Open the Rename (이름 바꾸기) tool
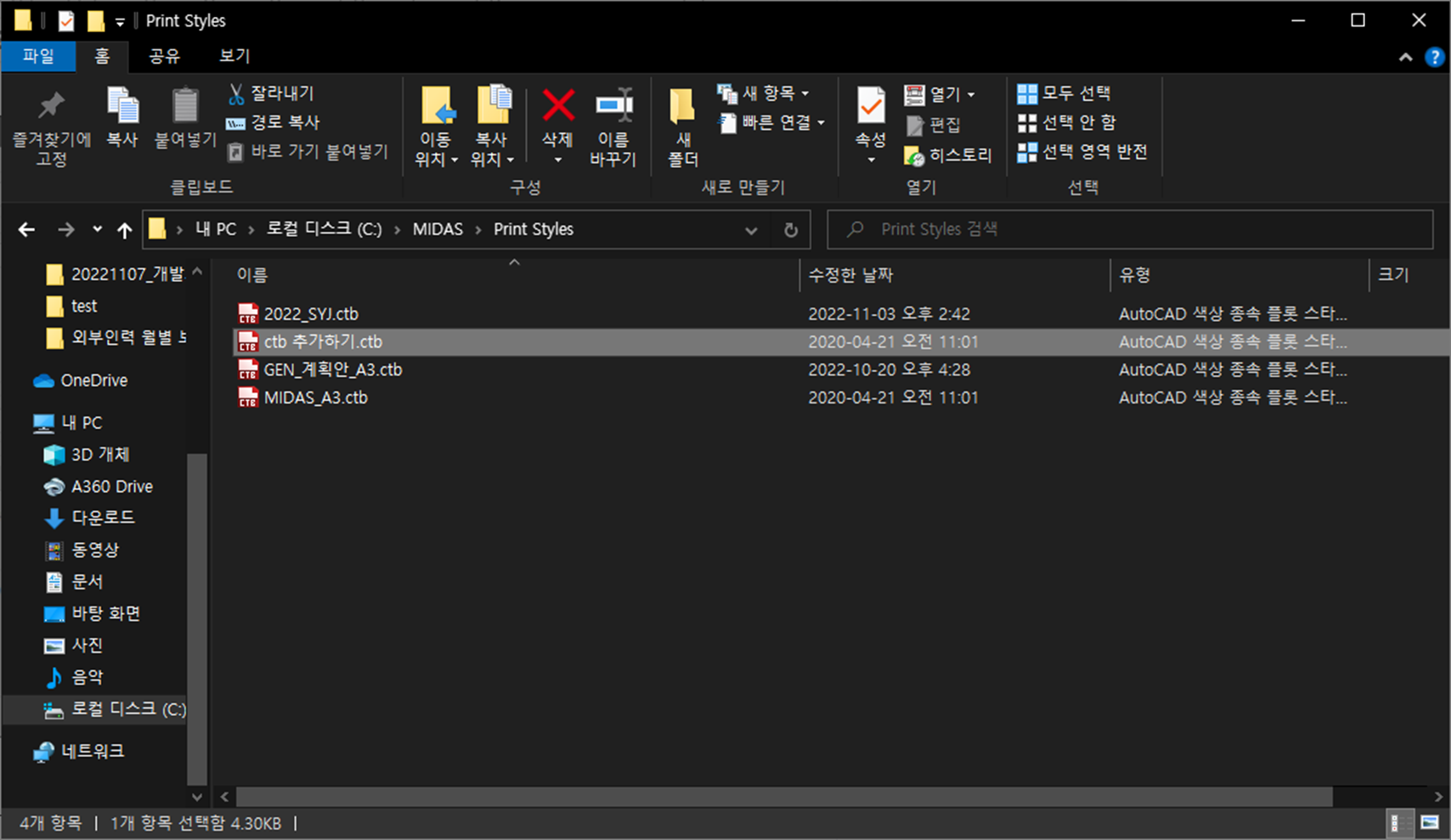Viewport: 1451px width, 840px height. click(613, 127)
